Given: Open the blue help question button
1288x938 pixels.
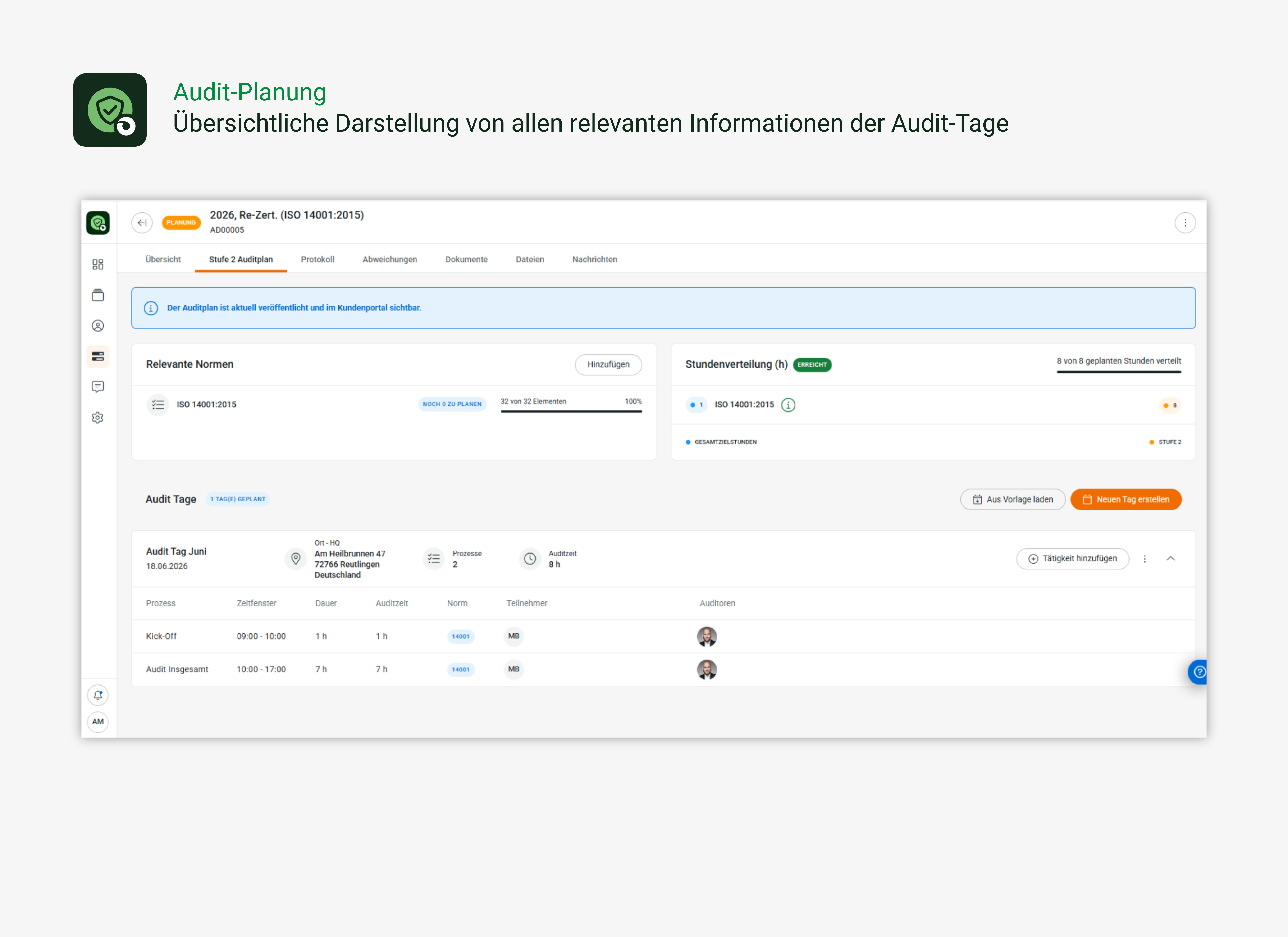Looking at the screenshot, I should pyautogui.click(x=1198, y=672).
